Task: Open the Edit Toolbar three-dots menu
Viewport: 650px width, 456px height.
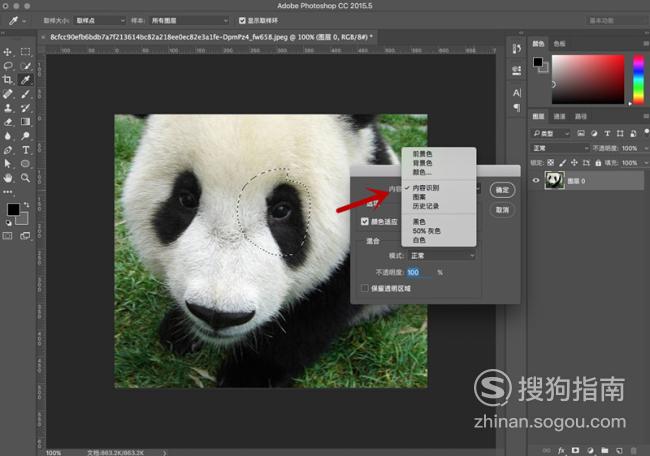Action: tap(7, 192)
